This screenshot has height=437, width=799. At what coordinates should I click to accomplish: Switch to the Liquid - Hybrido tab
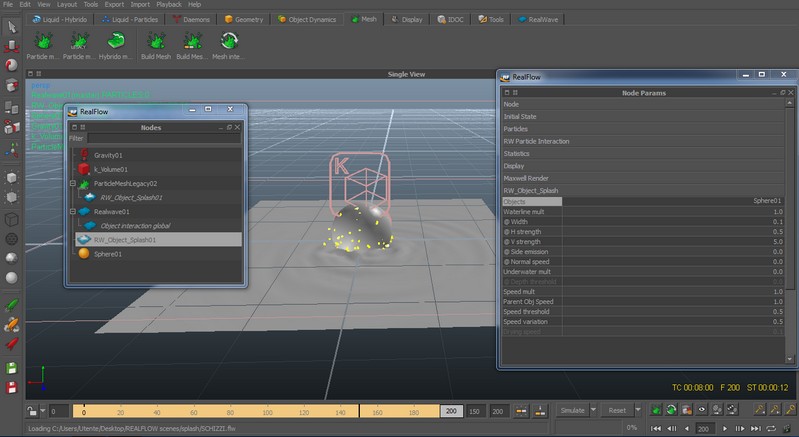[x=60, y=19]
